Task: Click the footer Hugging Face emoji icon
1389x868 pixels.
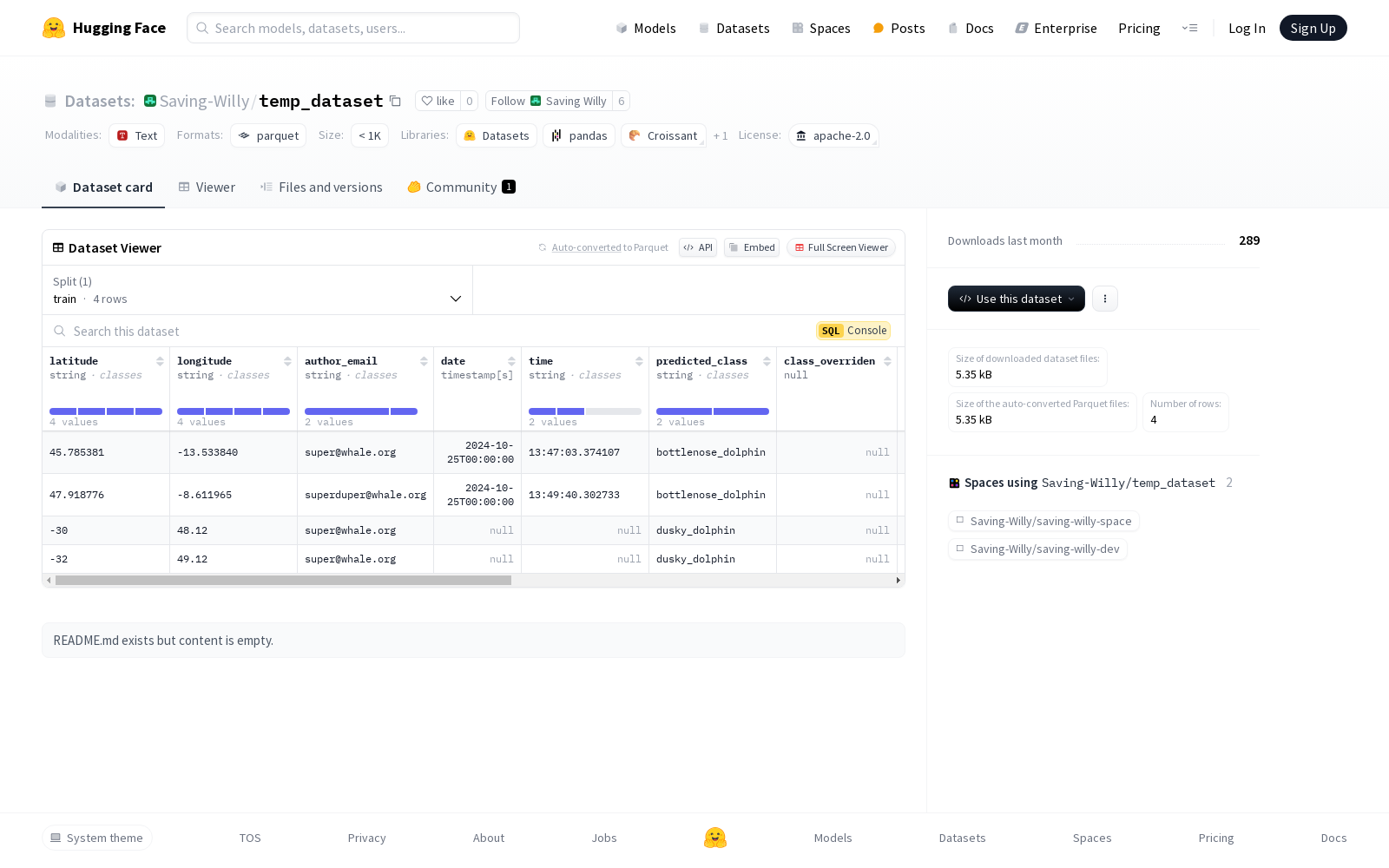Action: pyautogui.click(x=715, y=838)
